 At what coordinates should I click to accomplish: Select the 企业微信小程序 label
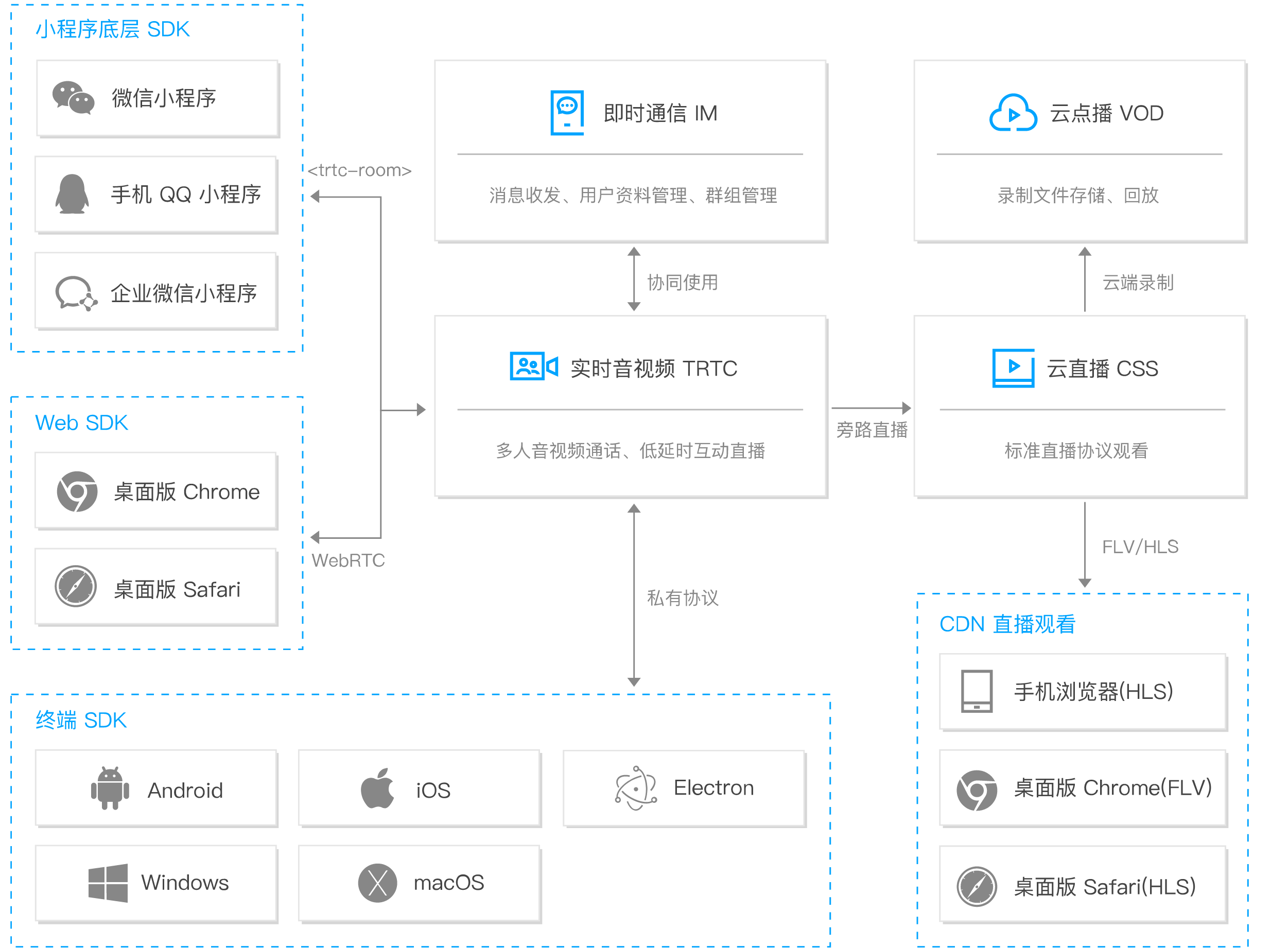coord(184,293)
